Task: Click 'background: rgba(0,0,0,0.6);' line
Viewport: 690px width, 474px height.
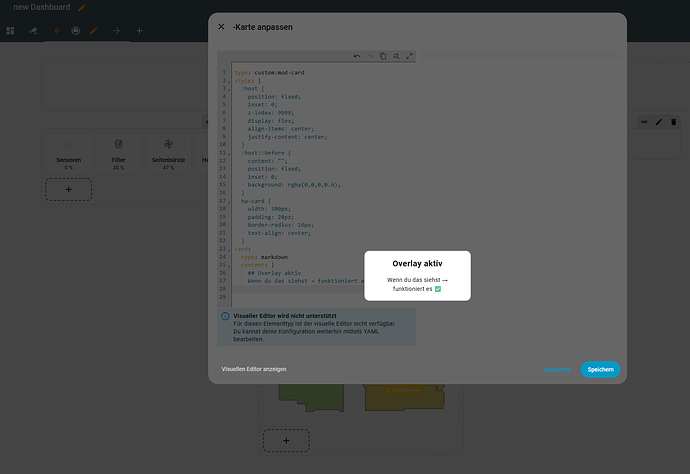Action: coord(294,185)
